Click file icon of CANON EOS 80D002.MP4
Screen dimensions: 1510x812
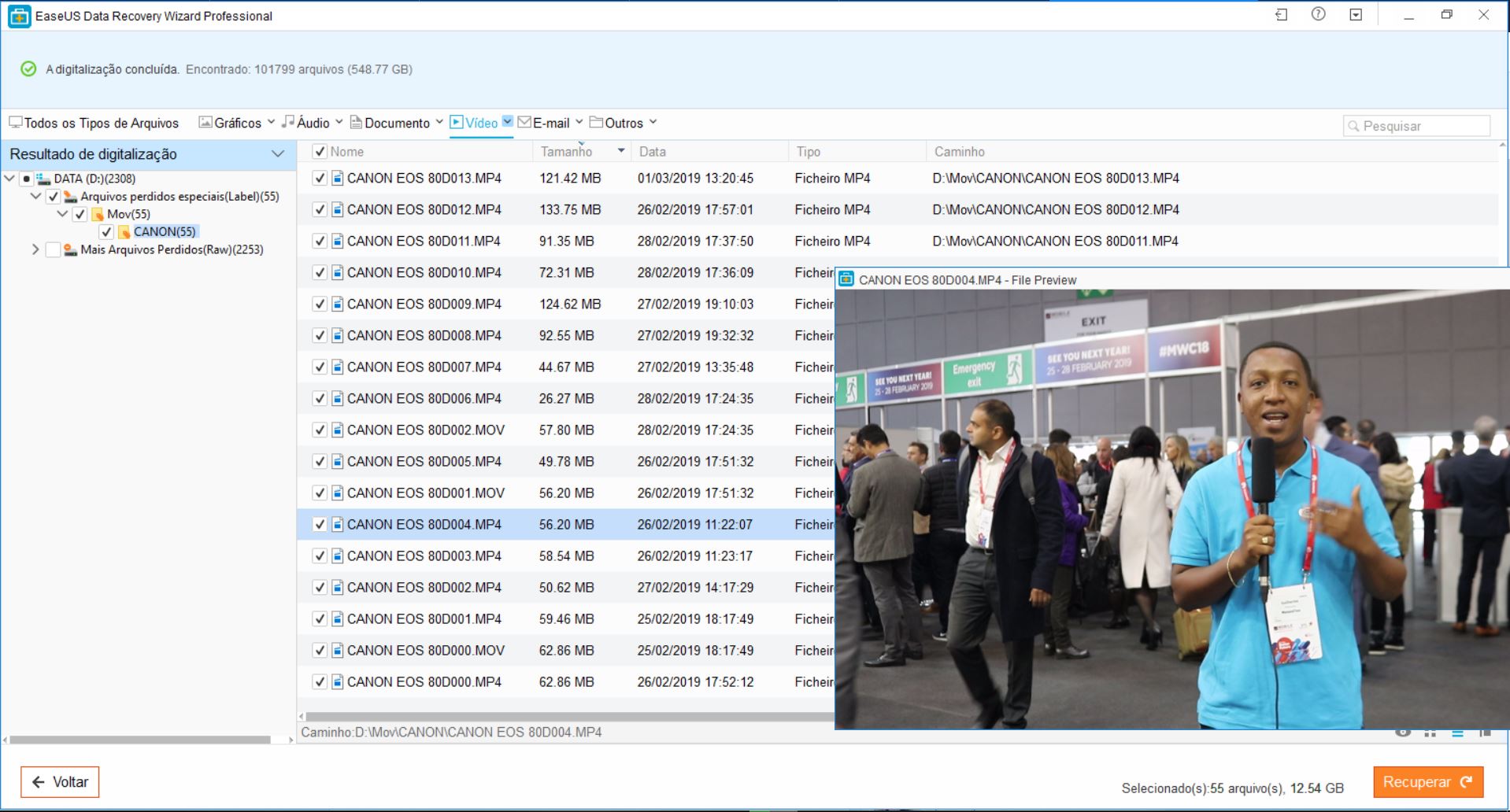coord(337,587)
